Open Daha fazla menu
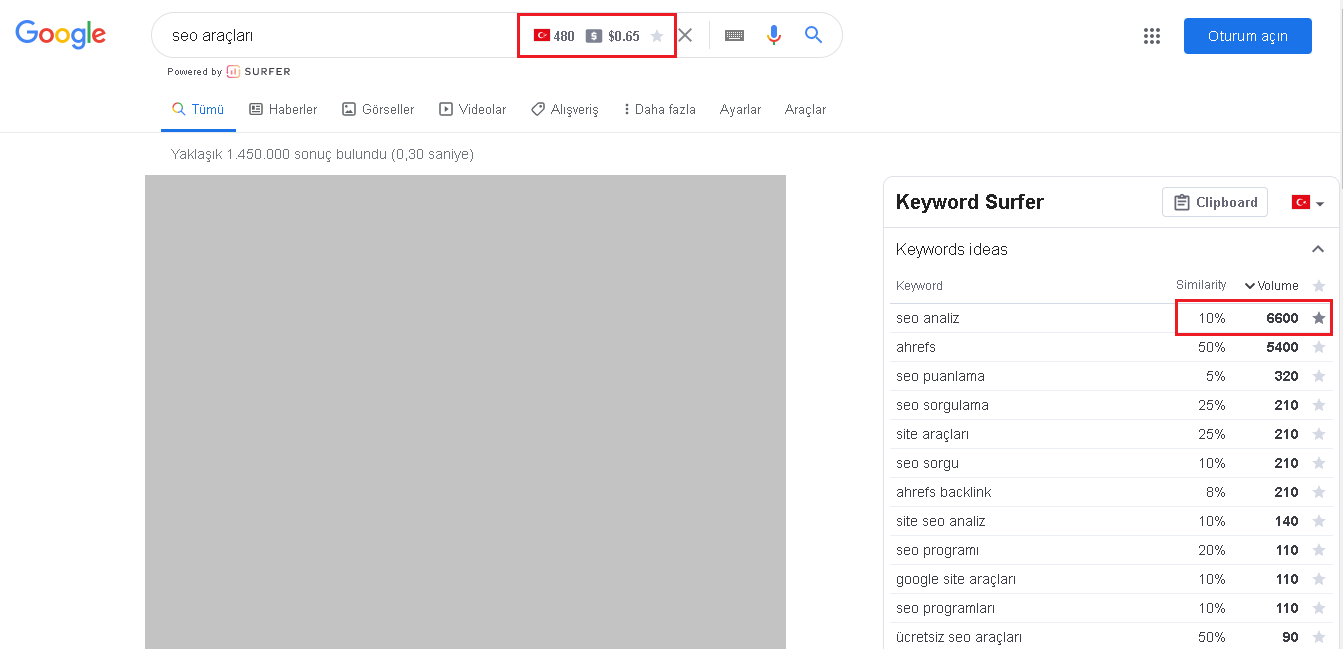 pos(658,109)
